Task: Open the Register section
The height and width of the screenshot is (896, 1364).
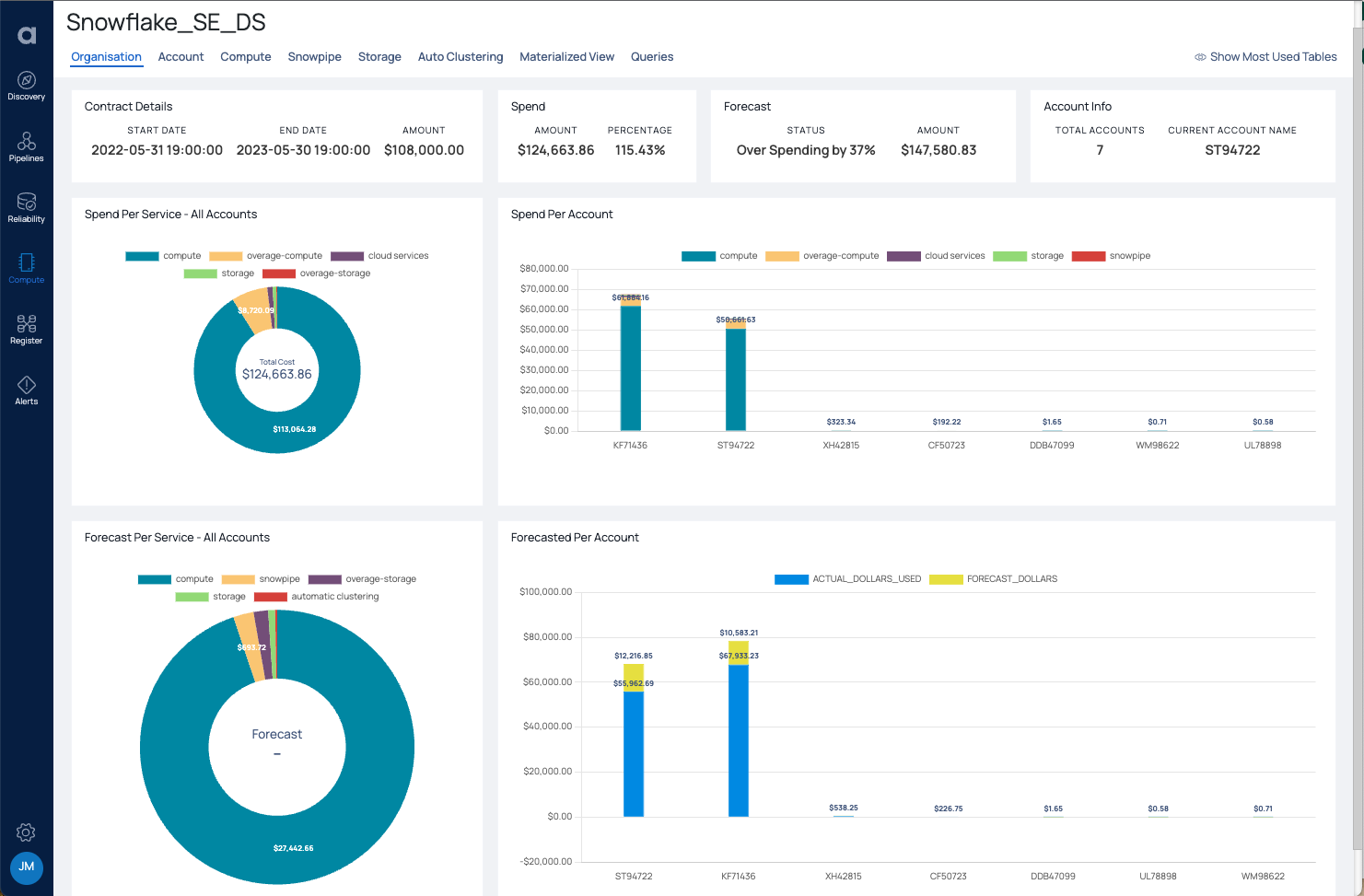Action: click(x=26, y=329)
